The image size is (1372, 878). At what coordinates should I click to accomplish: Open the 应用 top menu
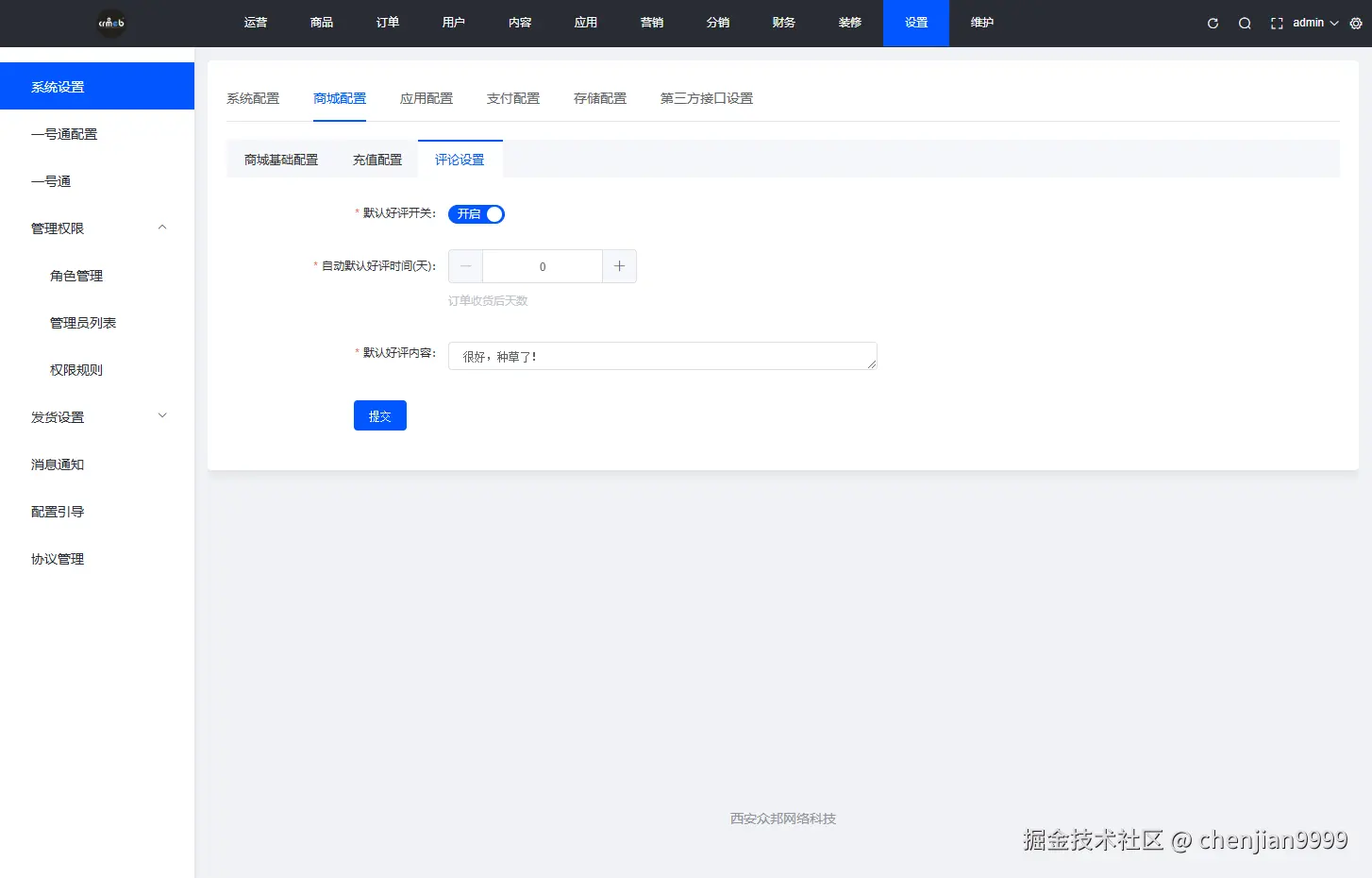pyautogui.click(x=586, y=23)
